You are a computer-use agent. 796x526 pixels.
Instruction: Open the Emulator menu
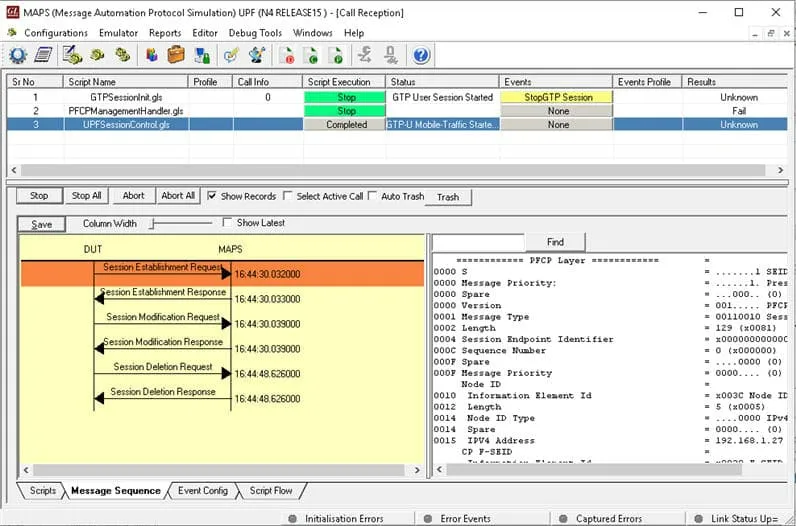118,32
